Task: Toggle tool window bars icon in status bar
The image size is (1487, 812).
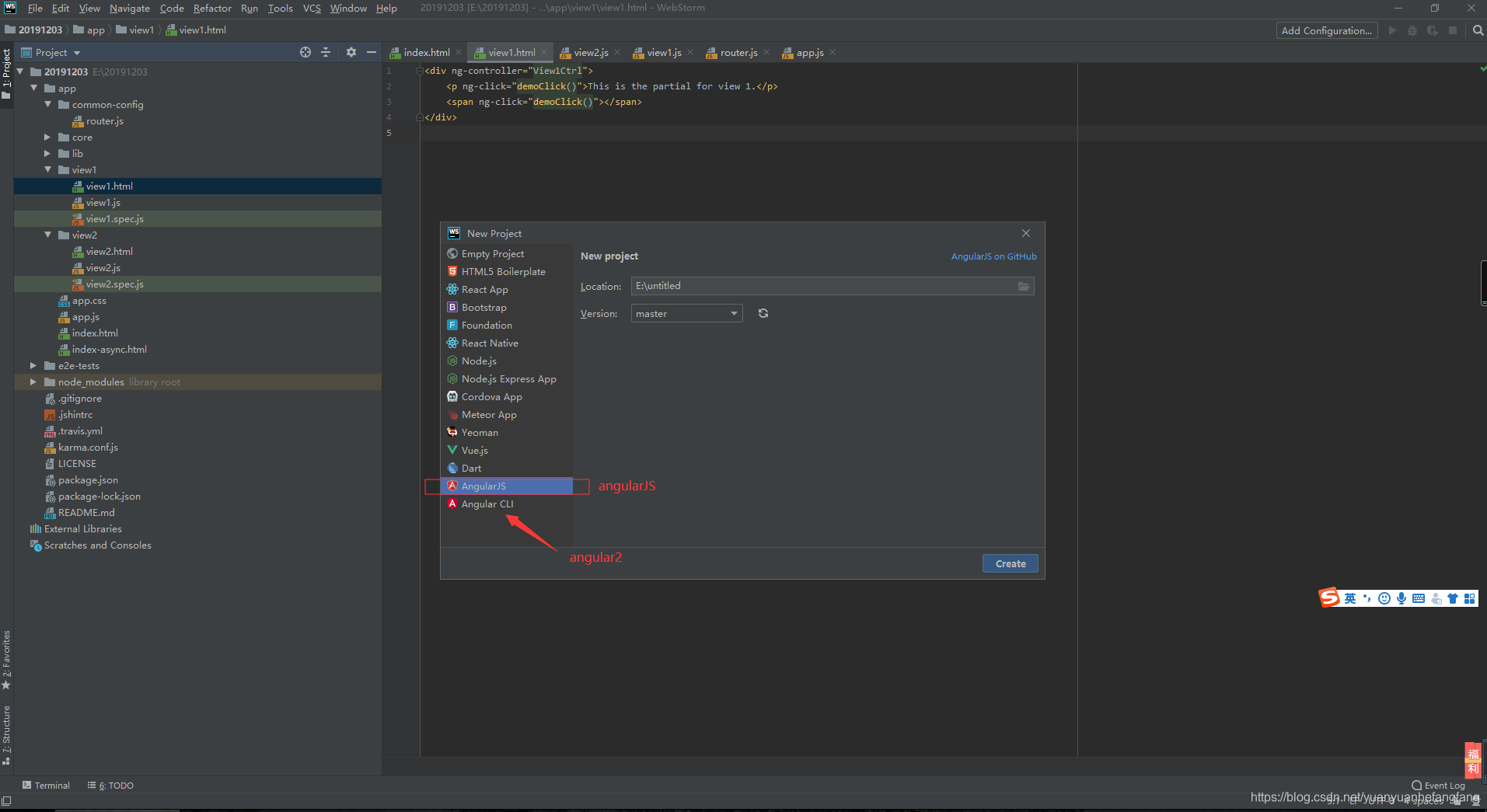Action: (6, 800)
